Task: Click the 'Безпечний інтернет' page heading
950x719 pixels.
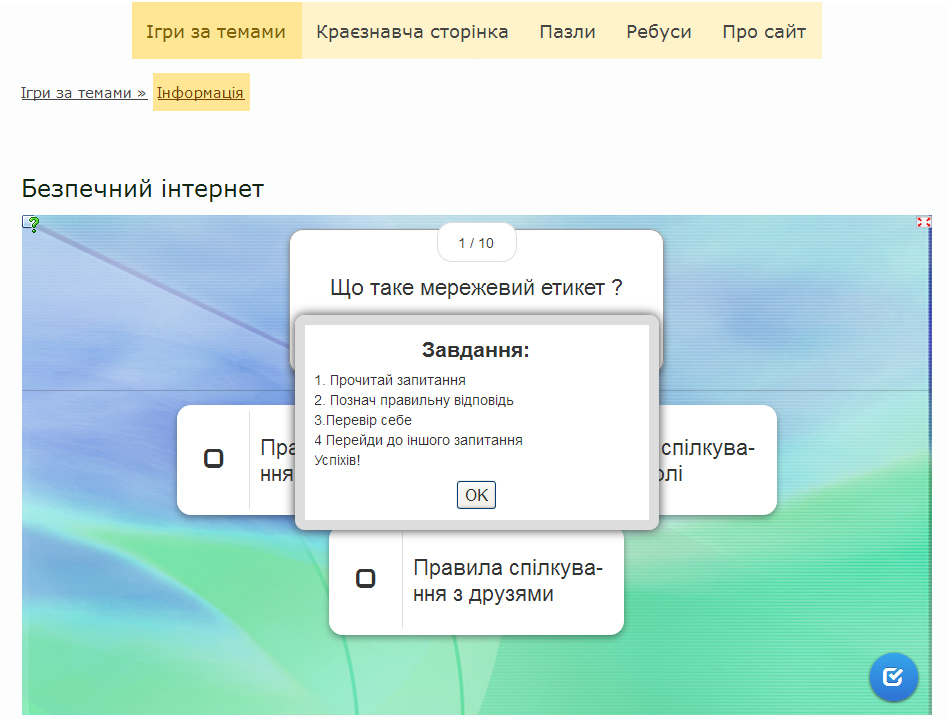Action: (x=143, y=189)
